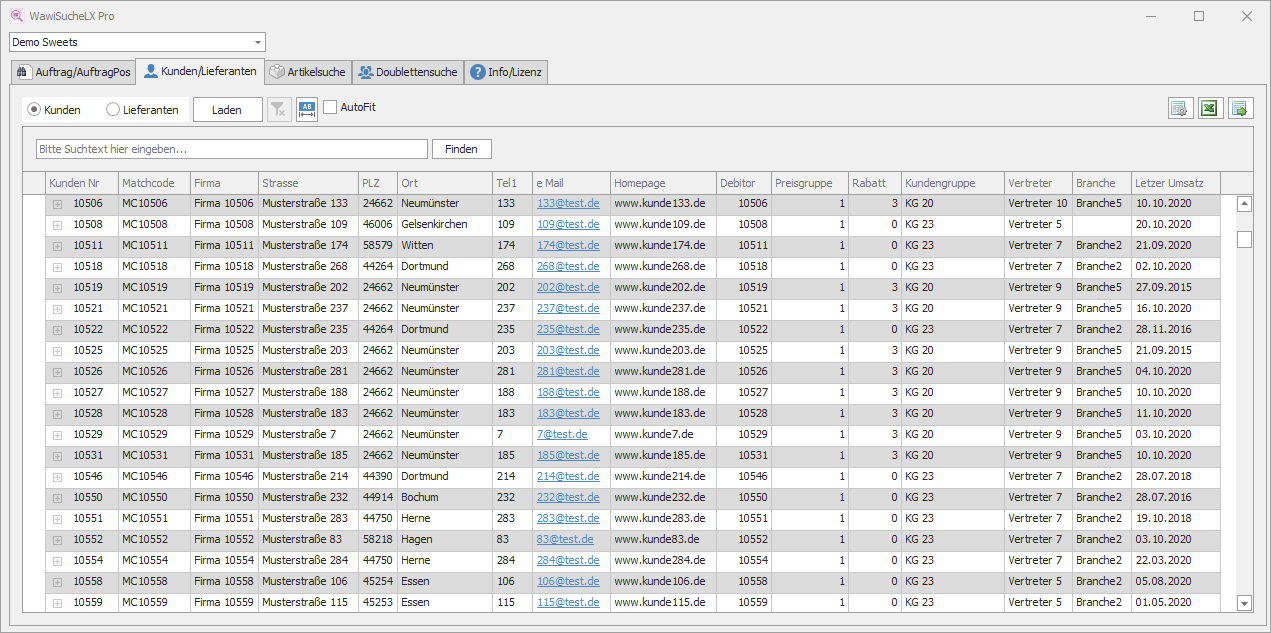Open the table settings gear icon
1271x633 pixels.
(1181, 109)
